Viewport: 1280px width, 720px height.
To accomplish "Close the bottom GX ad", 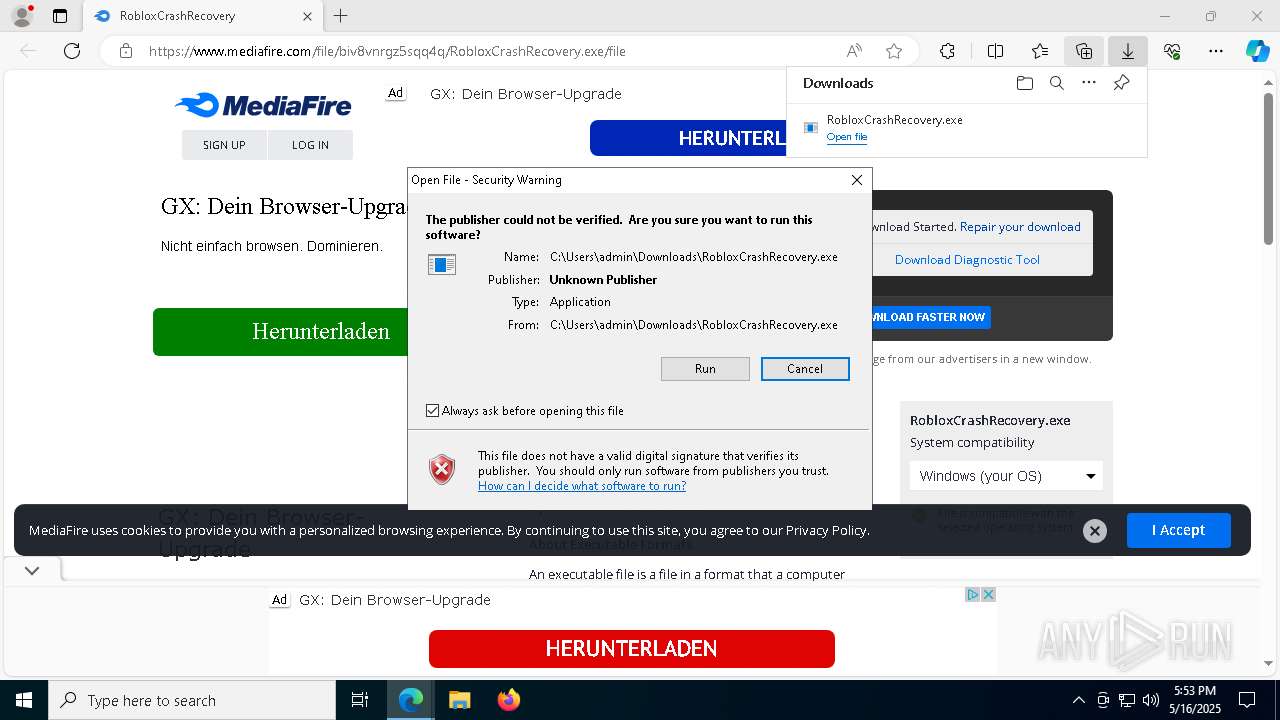I will (988, 594).
